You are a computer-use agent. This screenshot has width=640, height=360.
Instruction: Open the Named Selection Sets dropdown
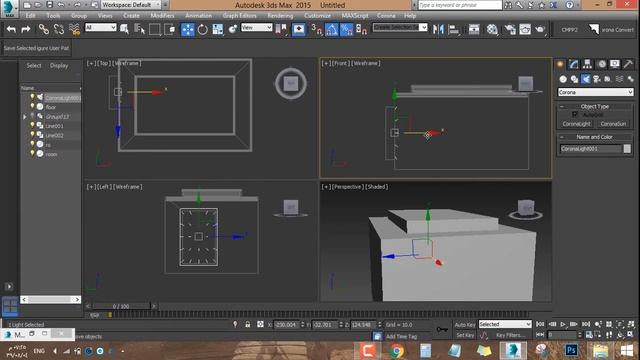click(x=400, y=27)
